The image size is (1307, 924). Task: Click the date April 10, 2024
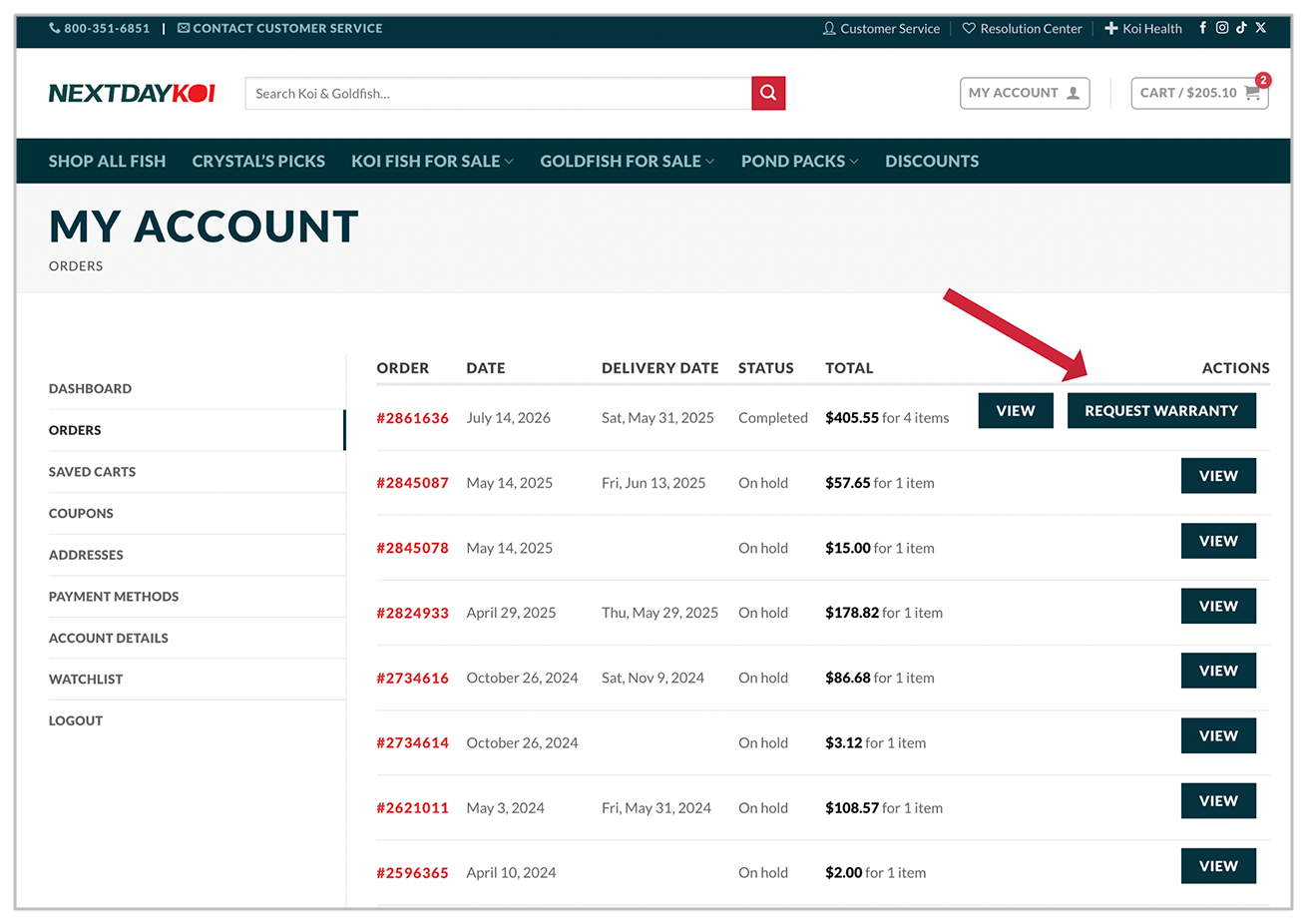click(511, 873)
